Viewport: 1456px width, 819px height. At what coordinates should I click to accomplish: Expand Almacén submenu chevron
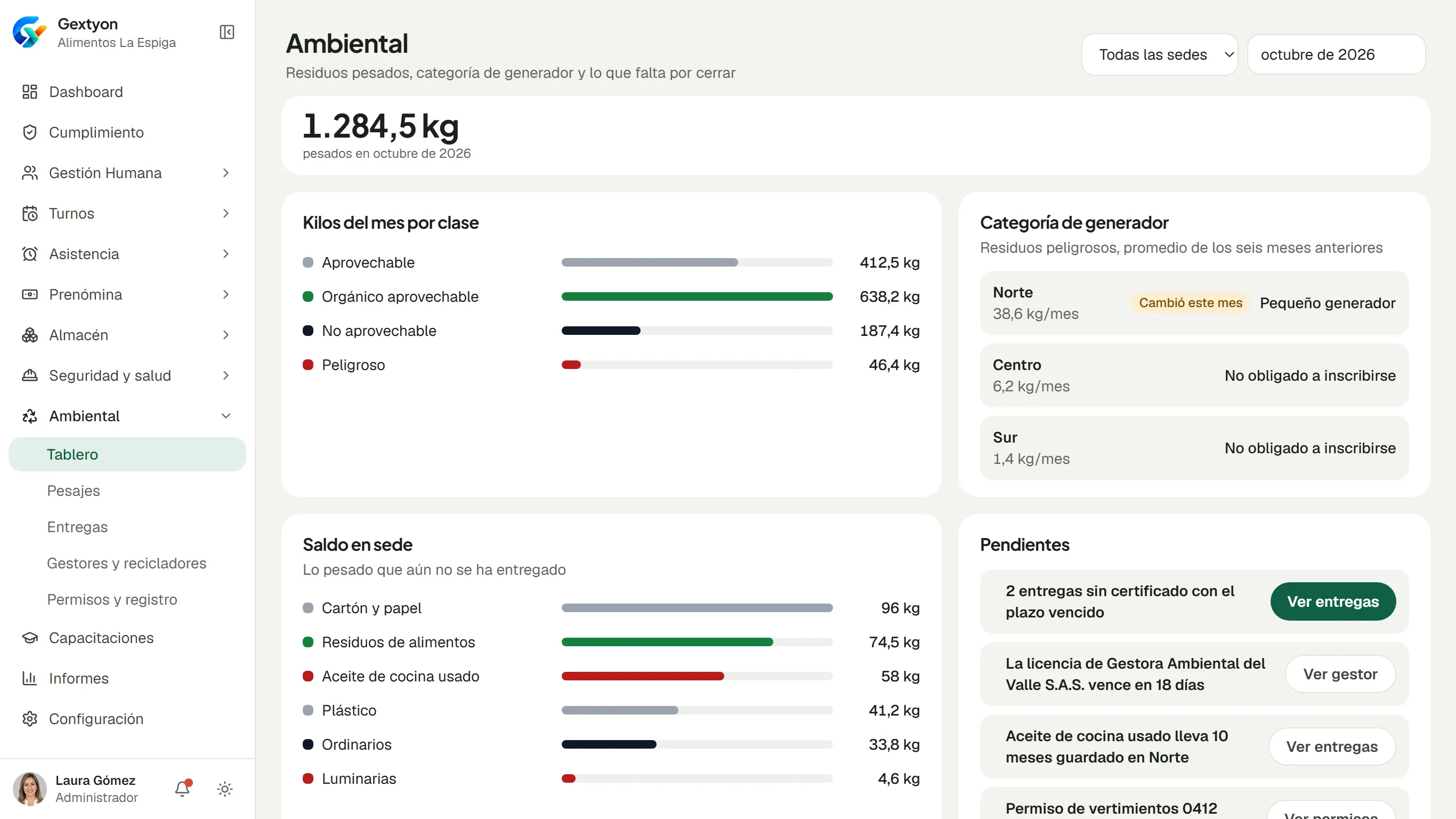(x=225, y=335)
